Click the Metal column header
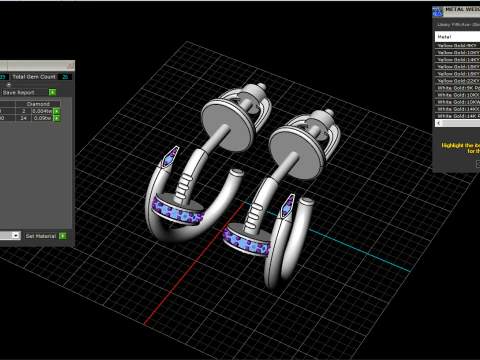 pos(457,37)
